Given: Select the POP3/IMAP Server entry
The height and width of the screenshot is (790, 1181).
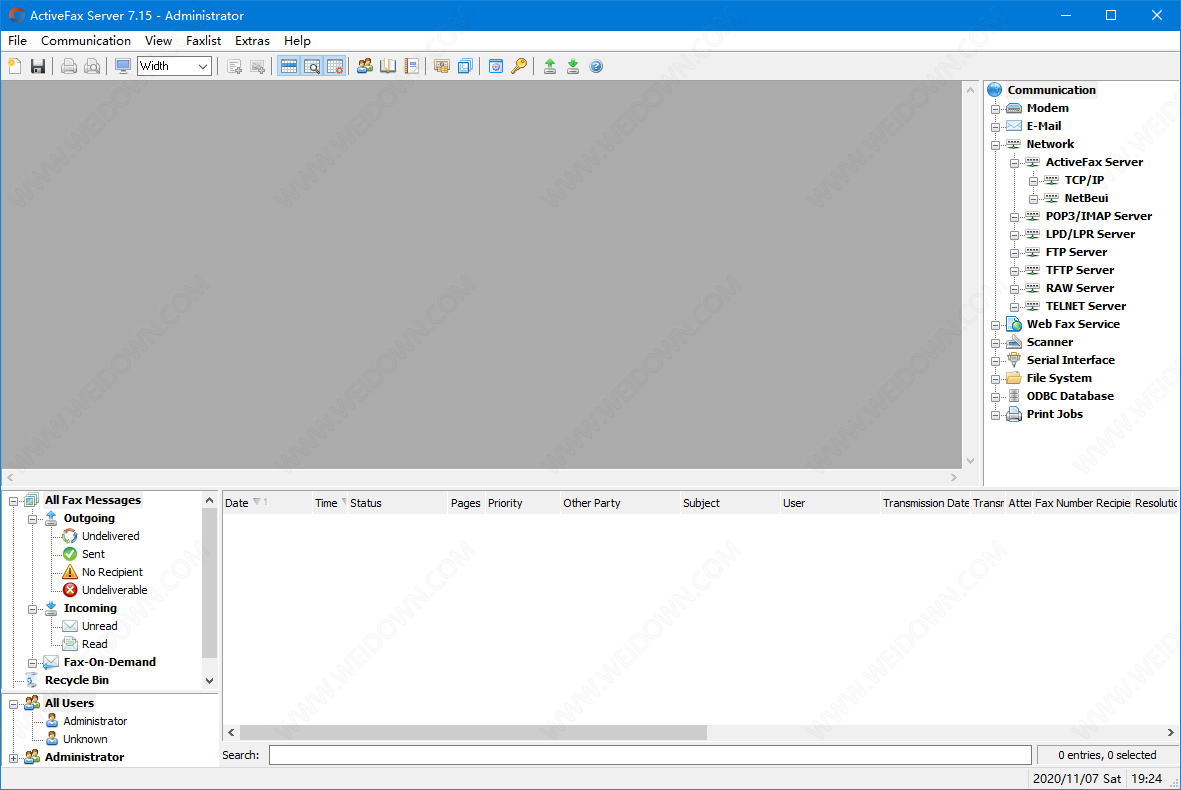Looking at the screenshot, I should click(x=1098, y=216).
